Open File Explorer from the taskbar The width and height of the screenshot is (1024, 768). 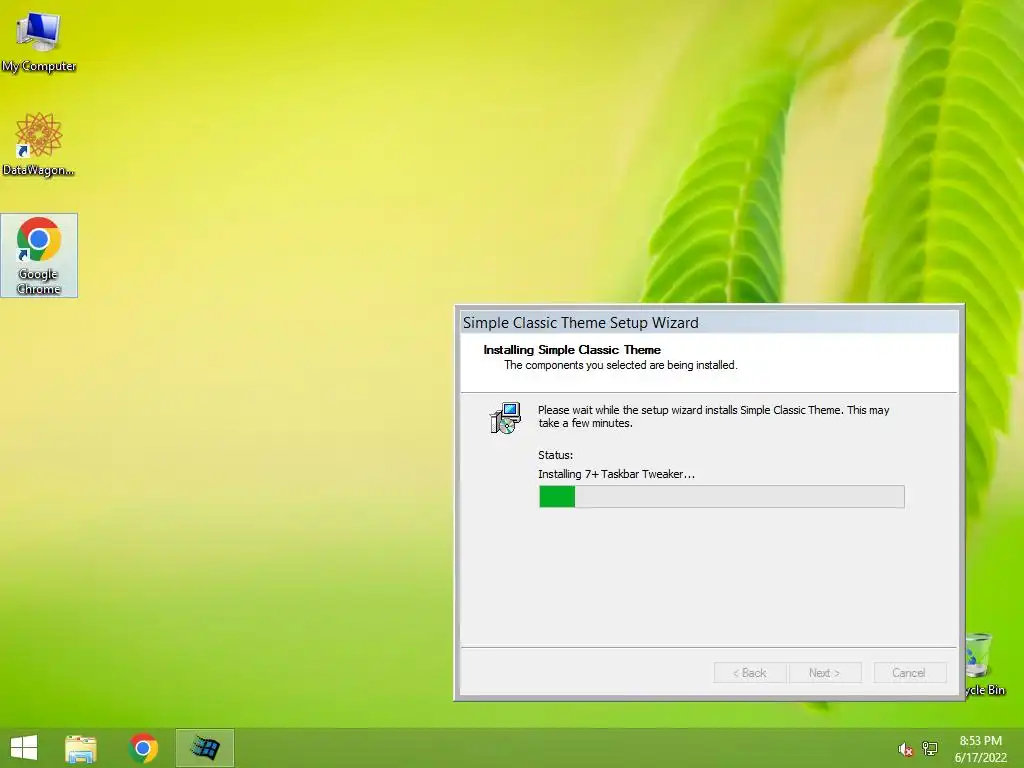pyautogui.click(x=81, y=748)
